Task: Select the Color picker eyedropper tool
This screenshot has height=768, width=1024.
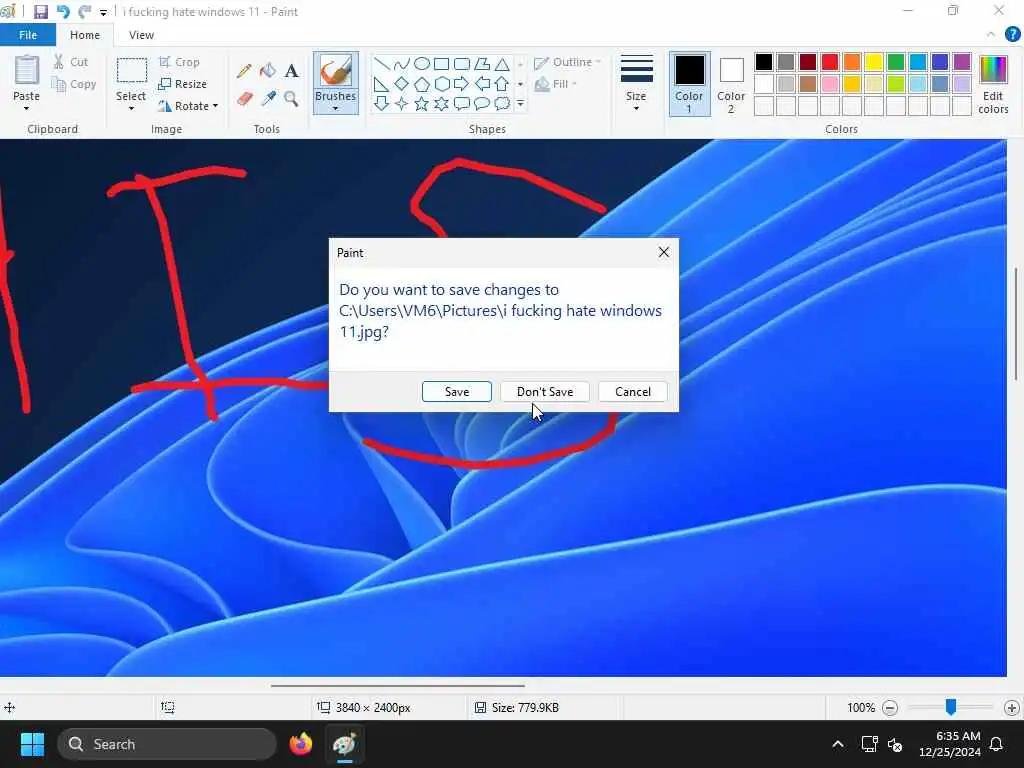Action: [x=268, y=99]
